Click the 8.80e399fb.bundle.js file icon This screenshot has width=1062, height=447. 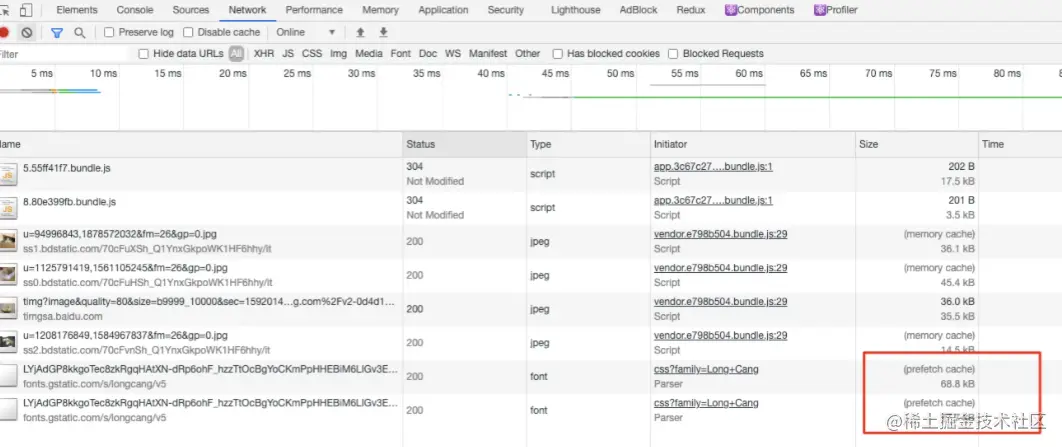pyautogui.click(x=9, y=208)
